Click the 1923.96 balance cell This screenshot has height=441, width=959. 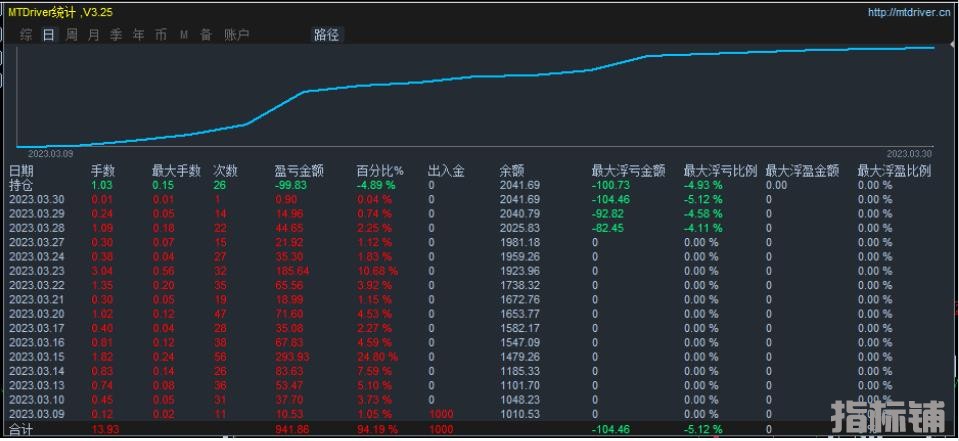[x=520, y=271]
